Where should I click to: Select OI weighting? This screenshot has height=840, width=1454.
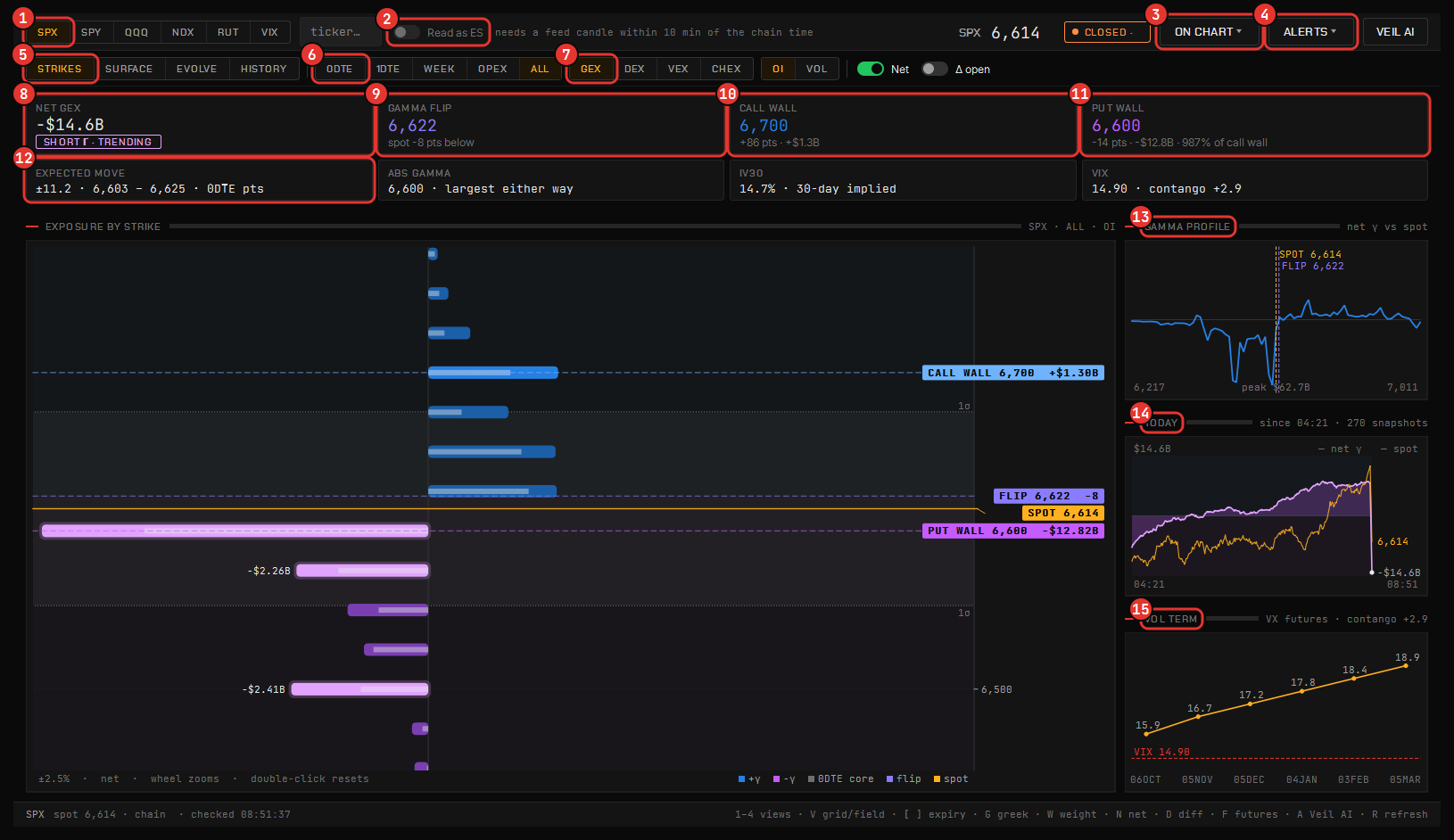(778, 69)
